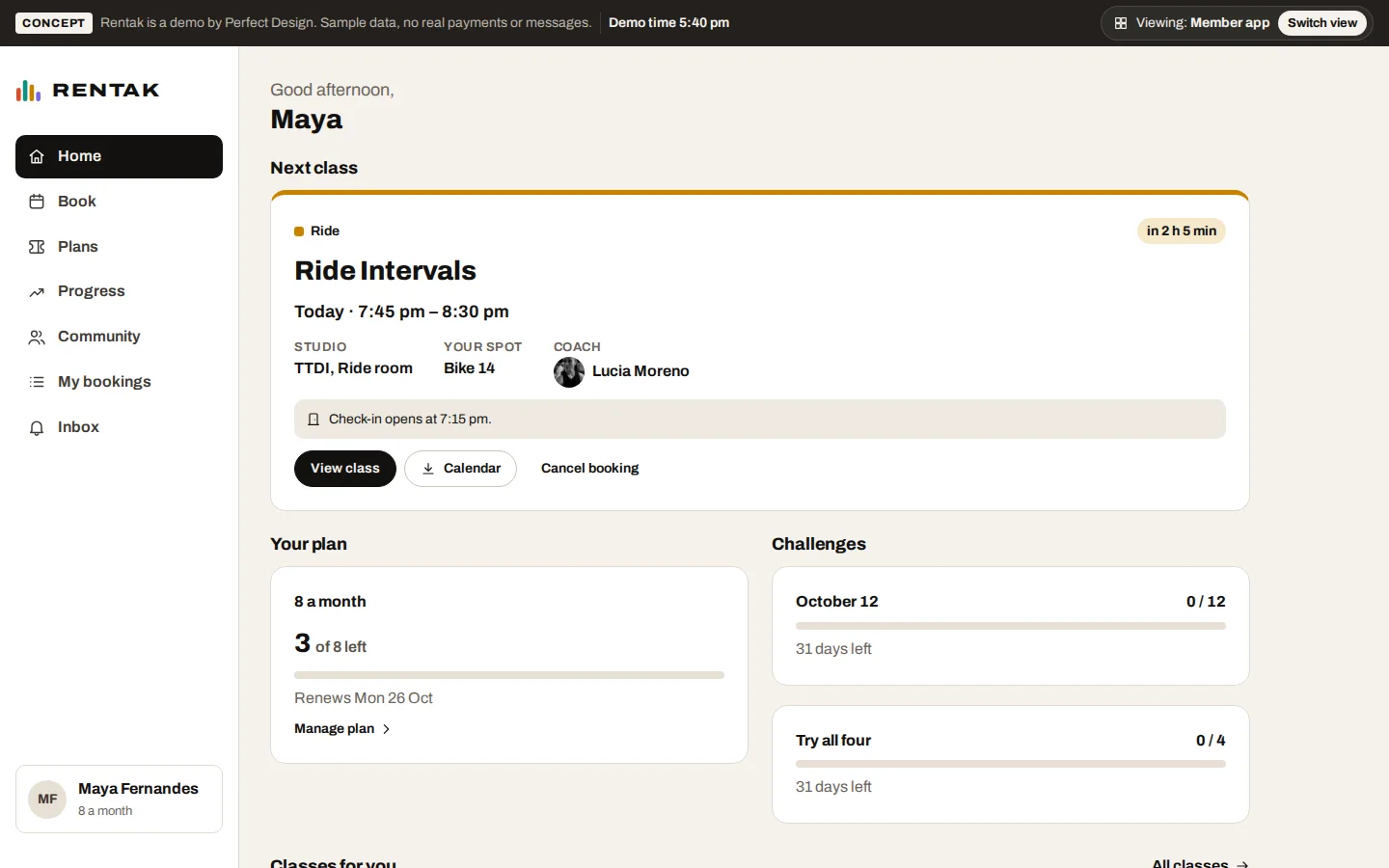This screenshot has height=868, width=1389.
Task: Click the arrow next to All classes
Action: 1242,864
